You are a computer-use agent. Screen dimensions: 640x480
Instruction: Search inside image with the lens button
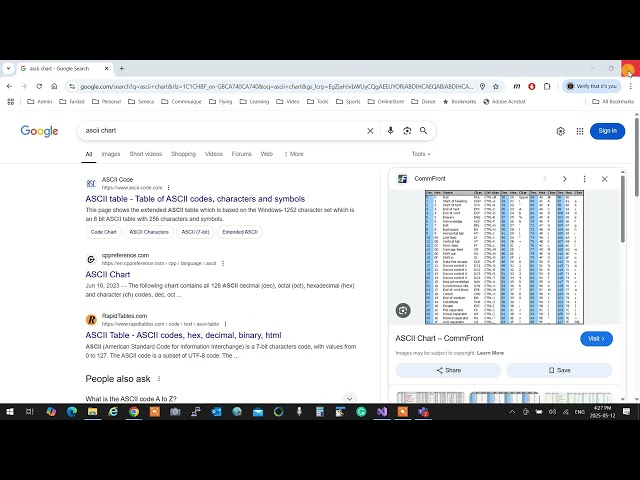pyautogui.click(x=403, y=311)
